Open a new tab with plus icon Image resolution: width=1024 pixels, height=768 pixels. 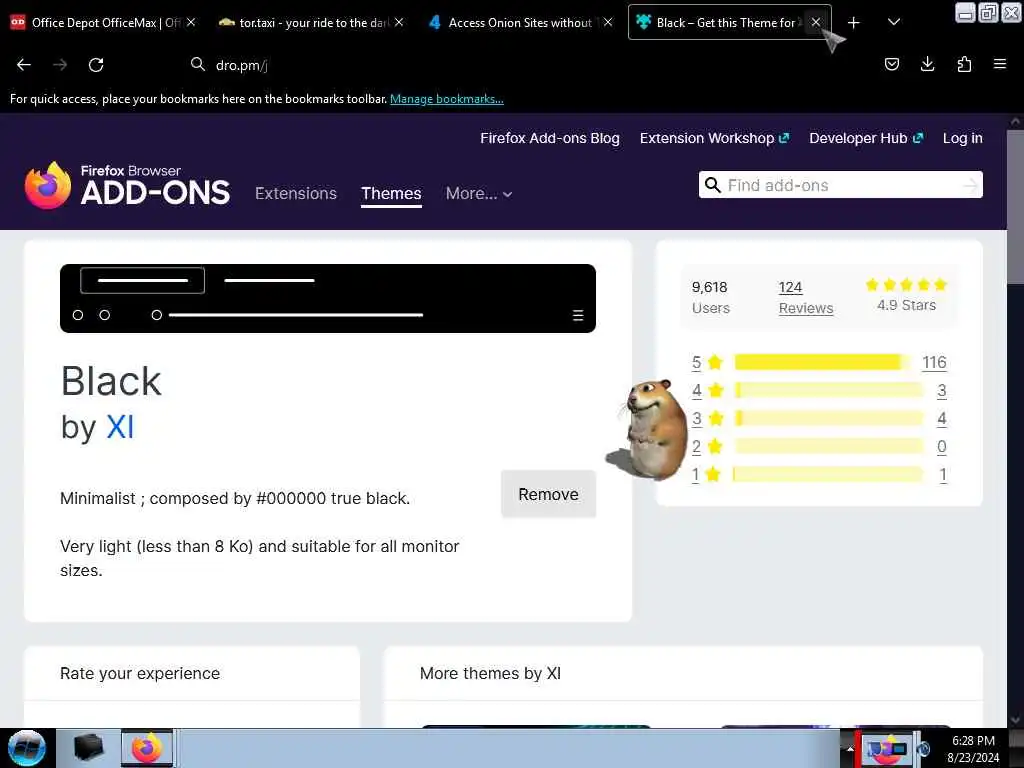pos(854,23)
